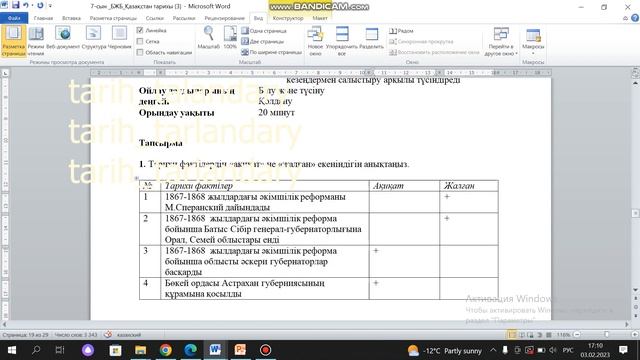Click the tab stop selector at ruler corner
This screenshot has width=640, height=360.
pyautogui.click(x=5, y=73)
